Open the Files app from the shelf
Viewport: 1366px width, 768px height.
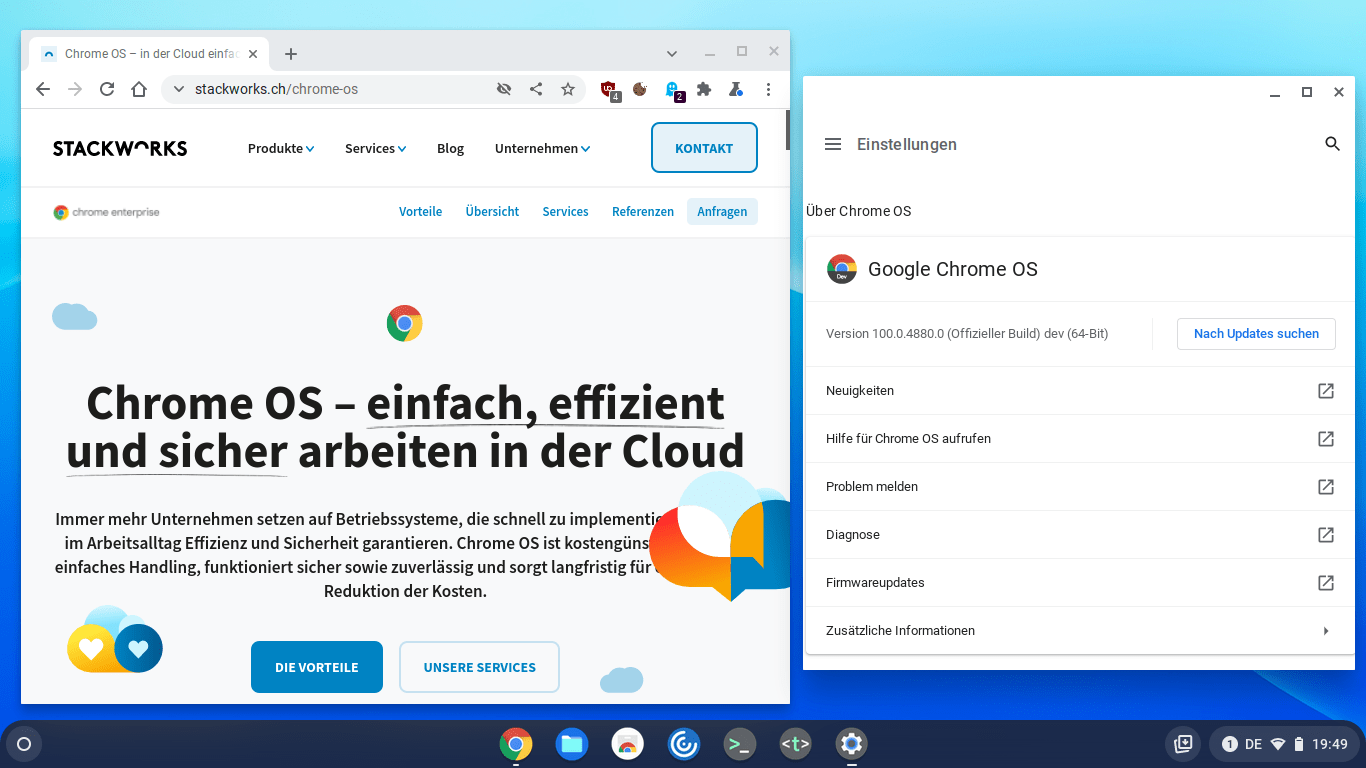572,744
